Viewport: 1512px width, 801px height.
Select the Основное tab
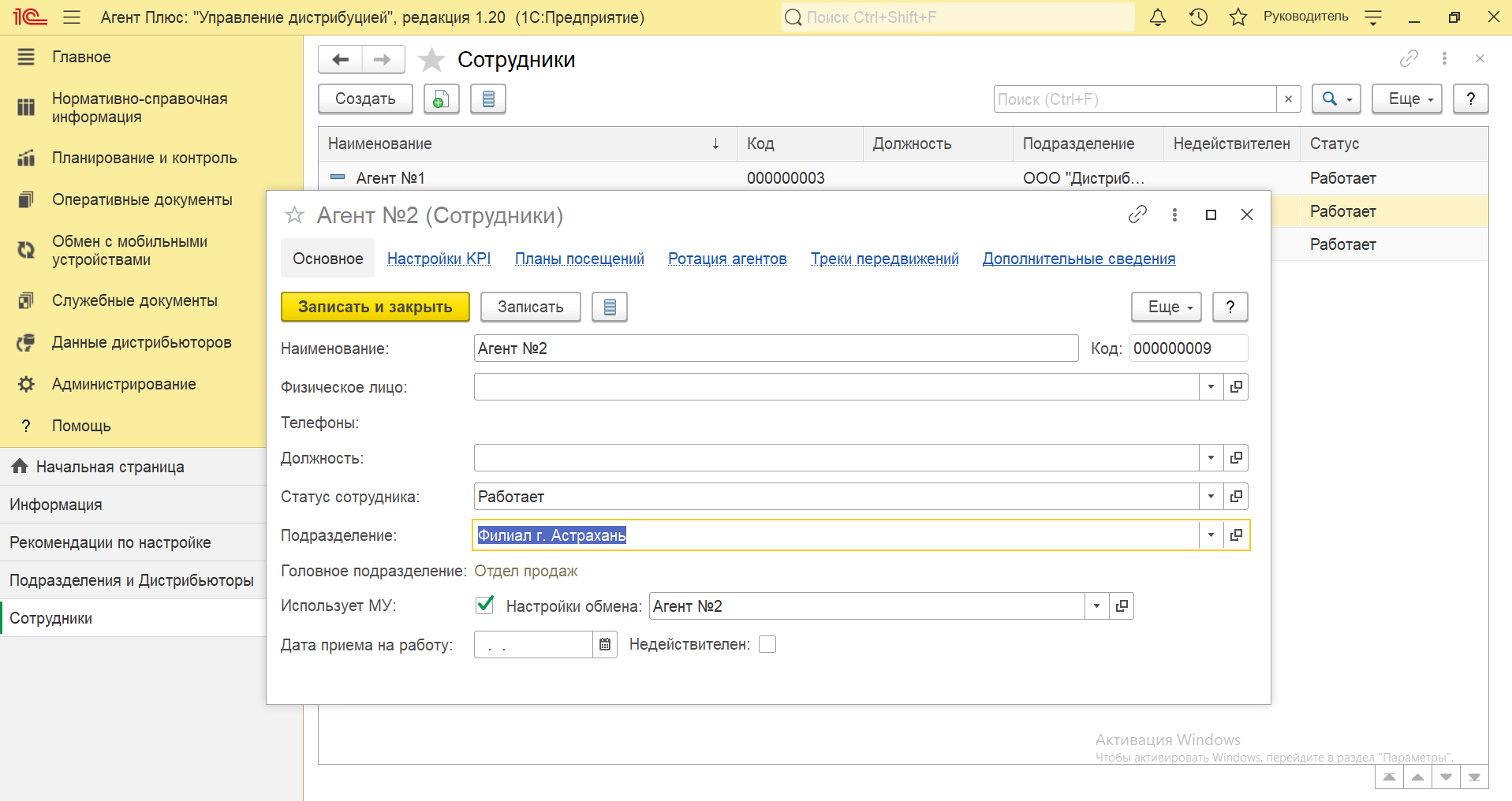[x=328, y=259]
